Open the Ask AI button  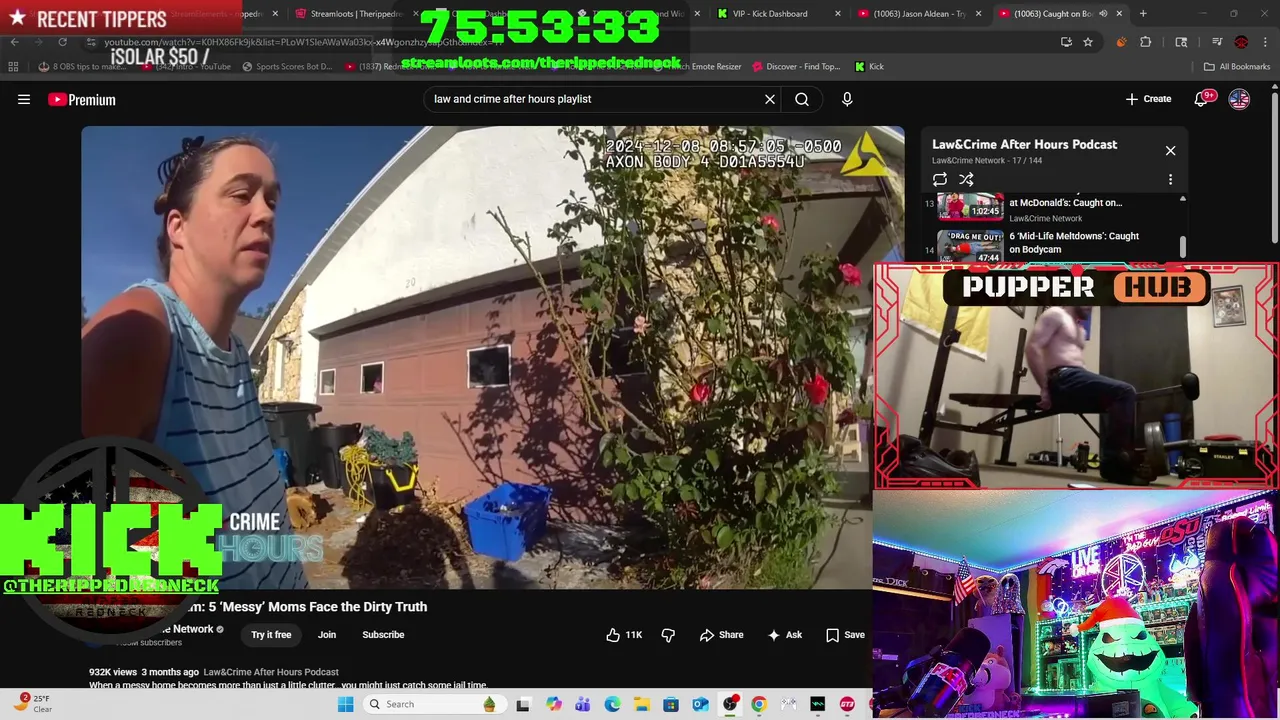[x=784, y=635]
